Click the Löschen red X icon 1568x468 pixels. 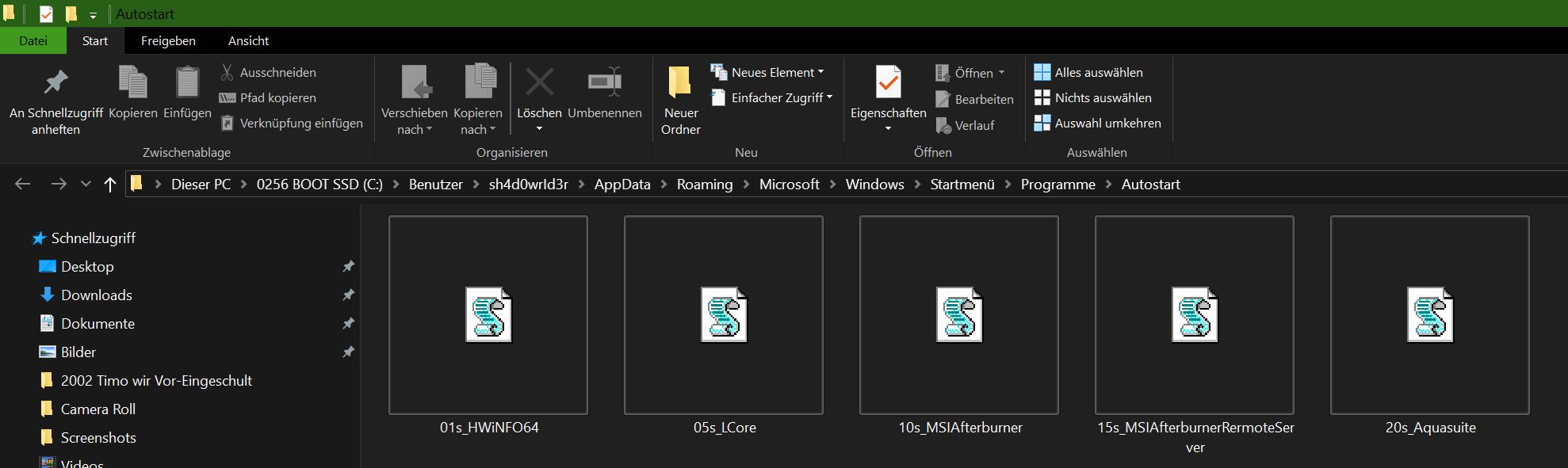(540, 83)
